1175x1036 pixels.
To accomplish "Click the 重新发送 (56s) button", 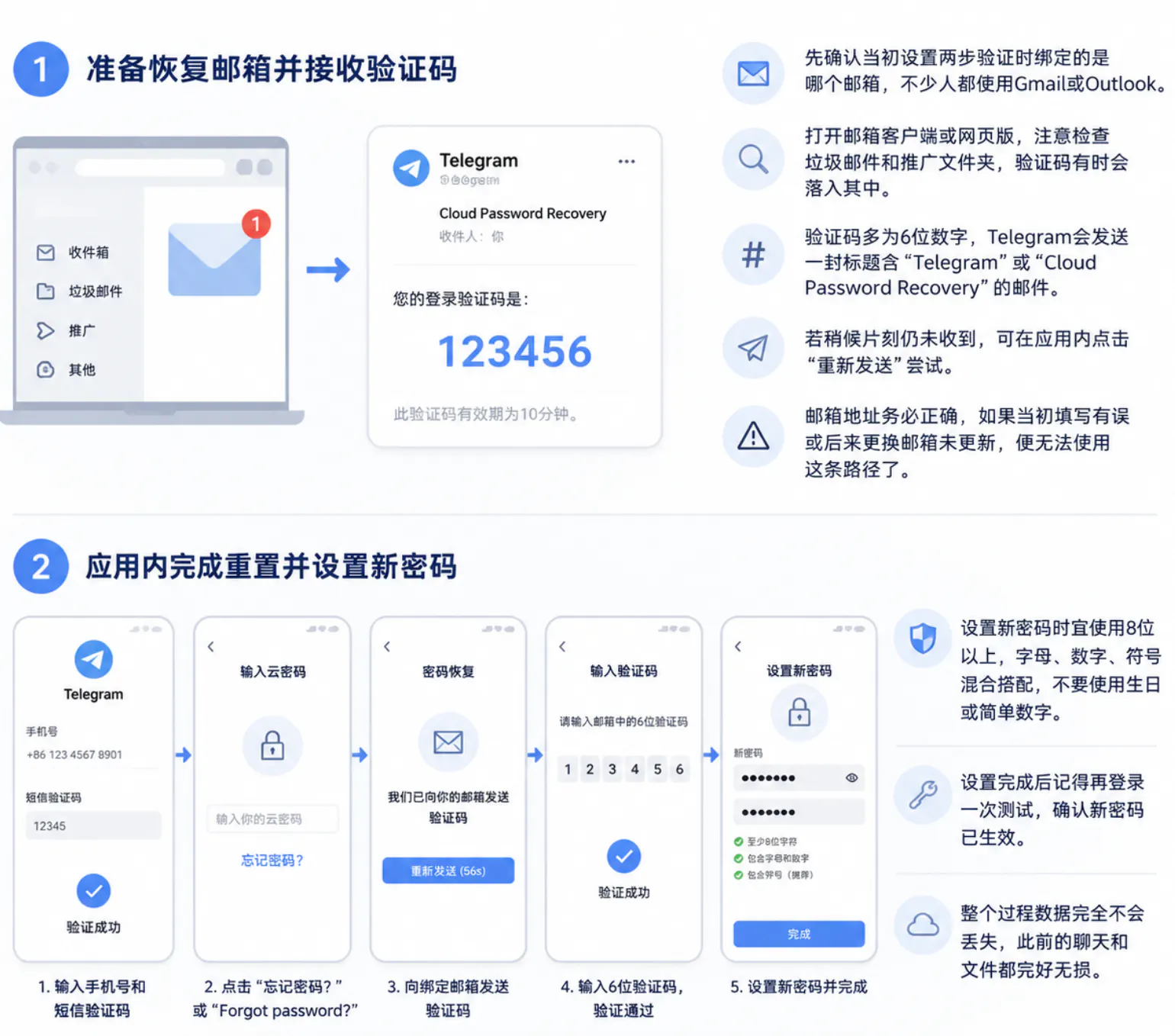I will tap(449, 871).
